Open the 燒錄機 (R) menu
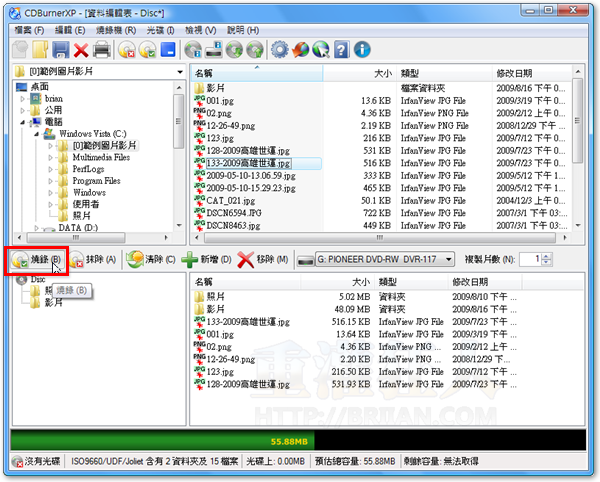Viewport: 600px width, 482px height. [x=116, y=30]
